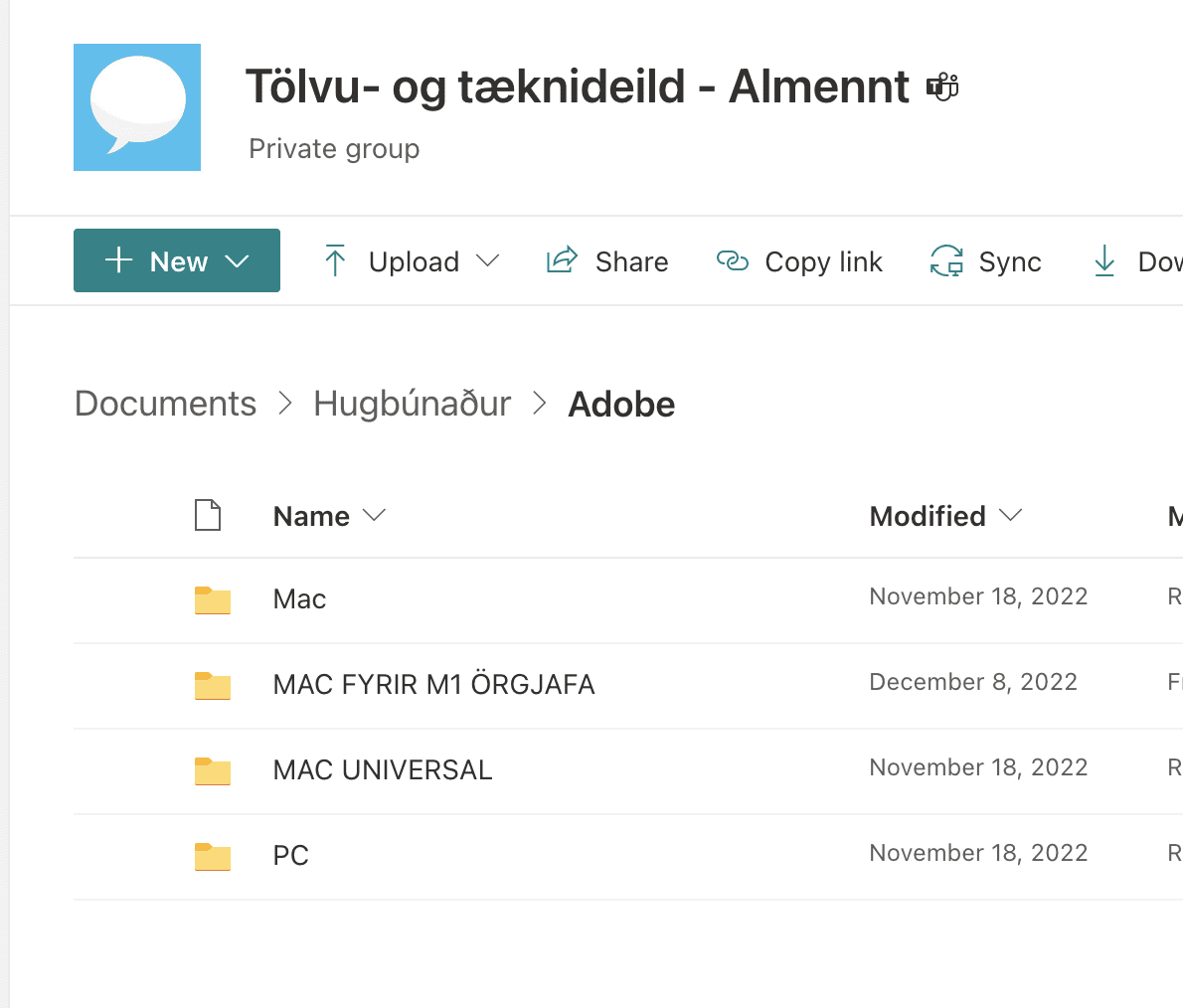Go to Hugbúnaður breadcrumb folder
Image resolution: width=1183 pixels, height=1008 pixels.
412,404
